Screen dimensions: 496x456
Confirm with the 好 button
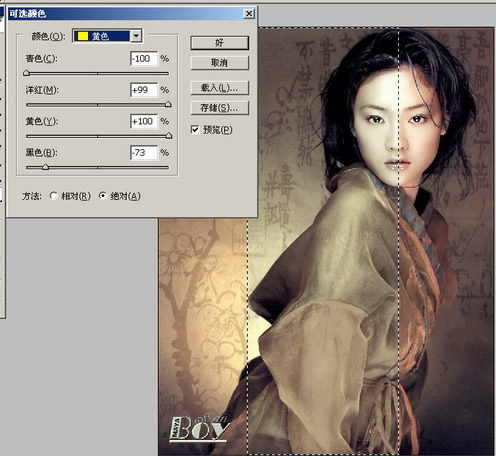[219, 43]
